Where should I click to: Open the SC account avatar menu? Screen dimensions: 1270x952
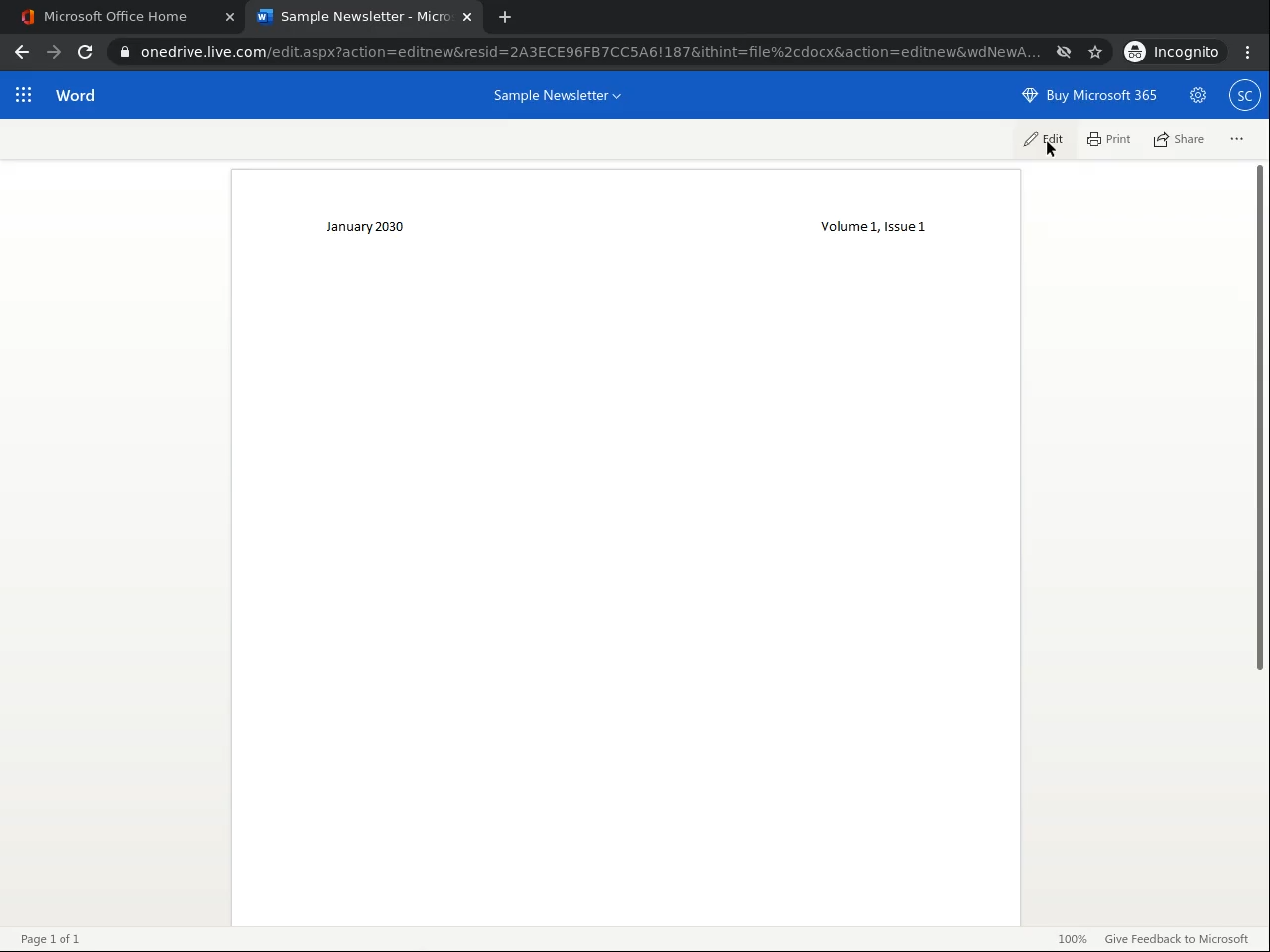1244,95
